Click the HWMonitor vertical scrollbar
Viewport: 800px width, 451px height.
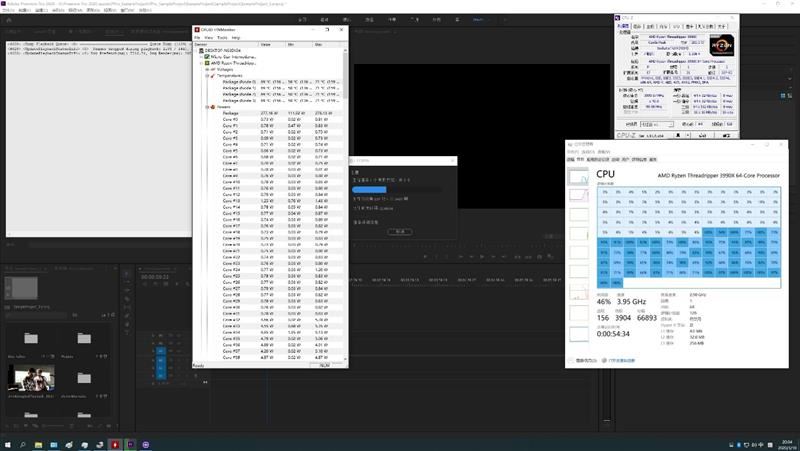pyautogui.click(x=346, y=204)
